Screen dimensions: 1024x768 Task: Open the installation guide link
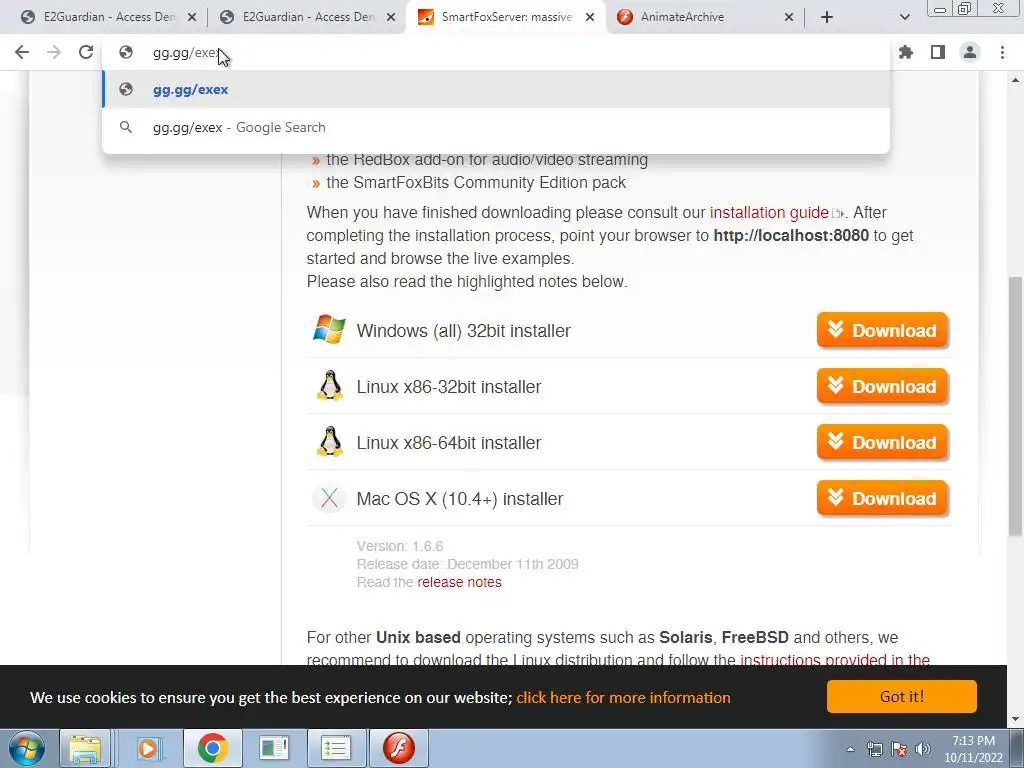coord(769,213)
